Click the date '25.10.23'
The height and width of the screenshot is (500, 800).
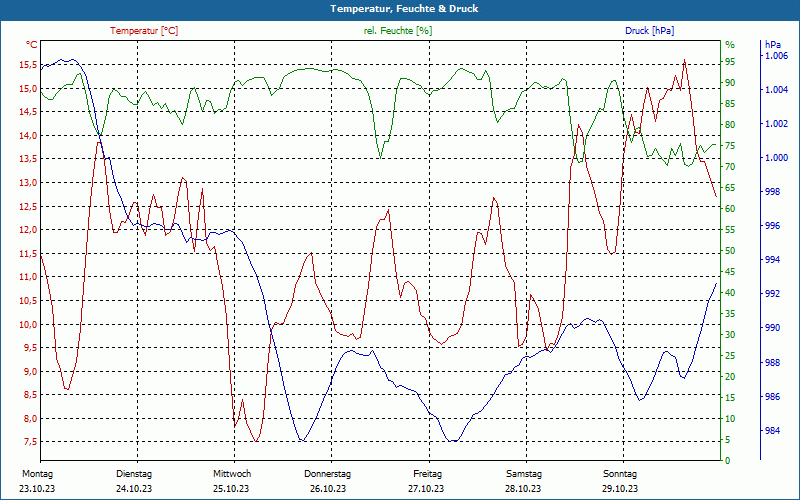click(231, 489)
